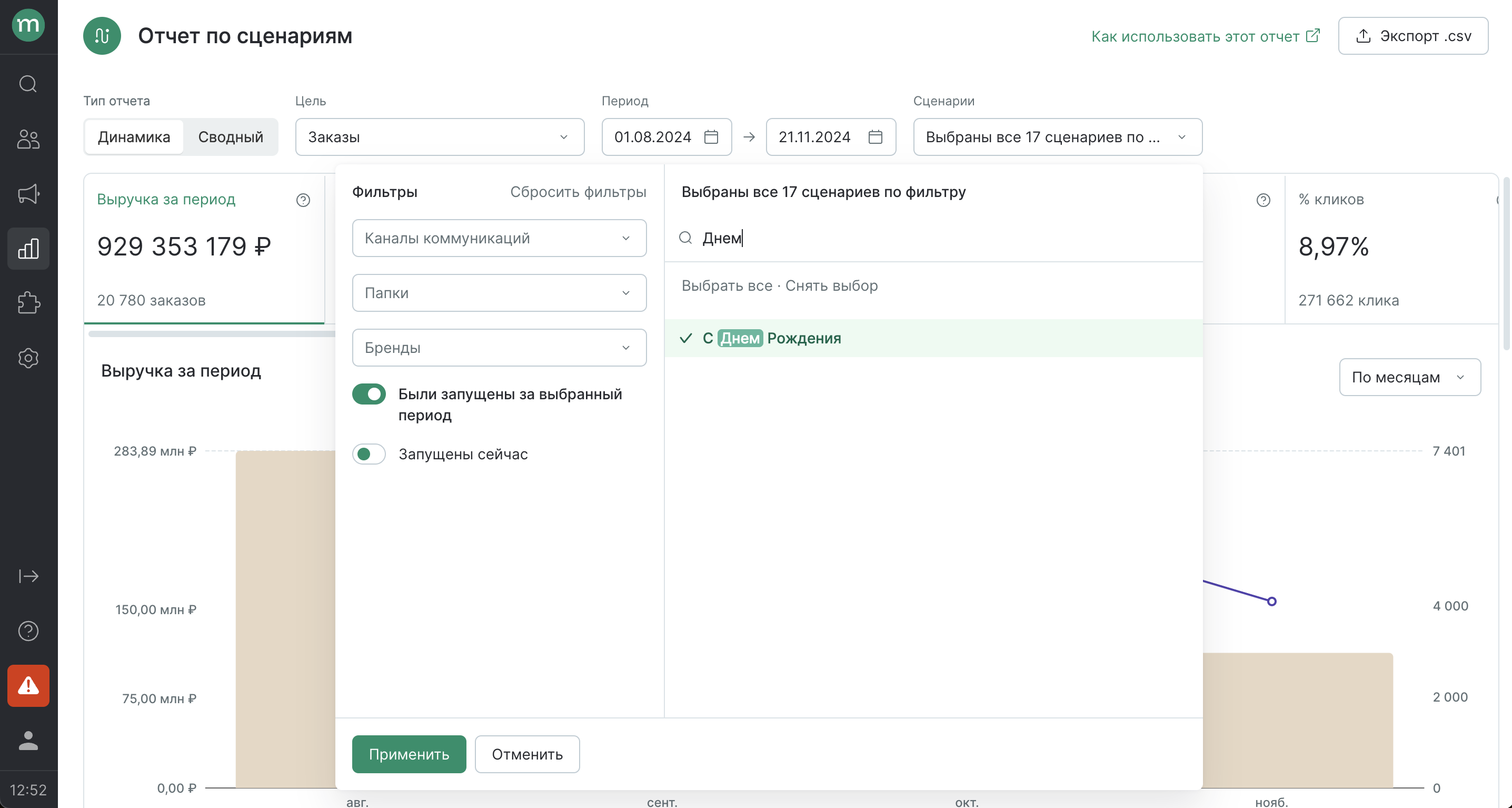Open the red warning alert icon
This screenshot has height=808, width=1512.
[x=28, y=685]
